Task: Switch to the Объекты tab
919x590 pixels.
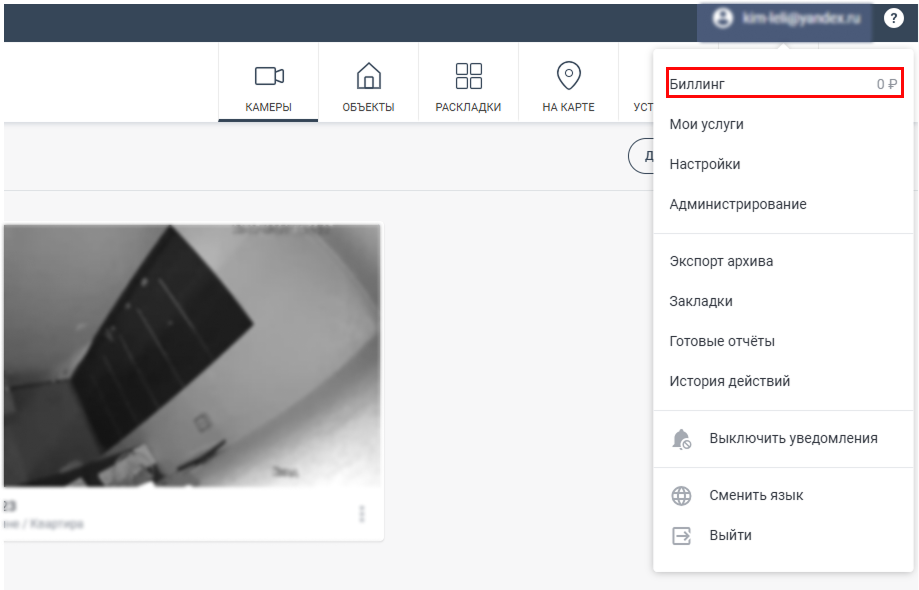Action: tap(368, 83)
